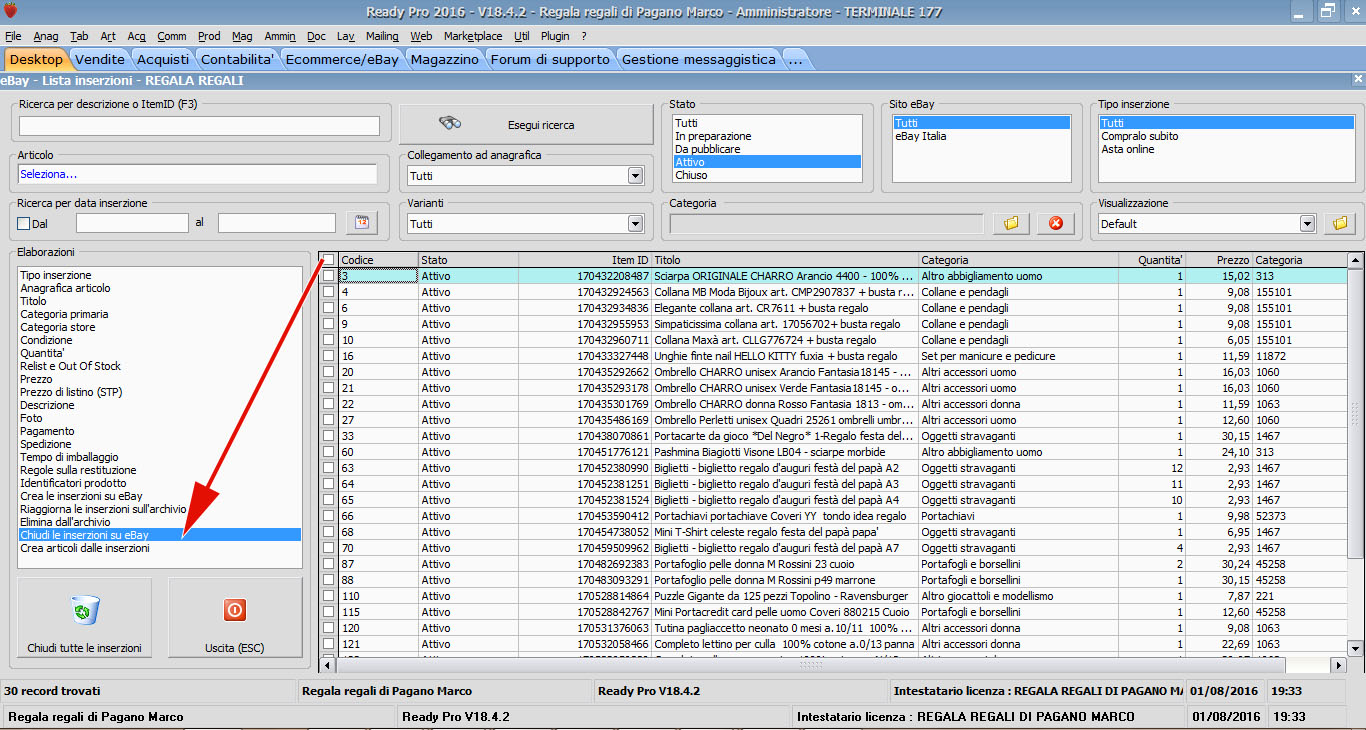Viewport: 1366px width, 730px height.
Task: Toggle the select-all checkbox in table header
Action: [328, 260]
